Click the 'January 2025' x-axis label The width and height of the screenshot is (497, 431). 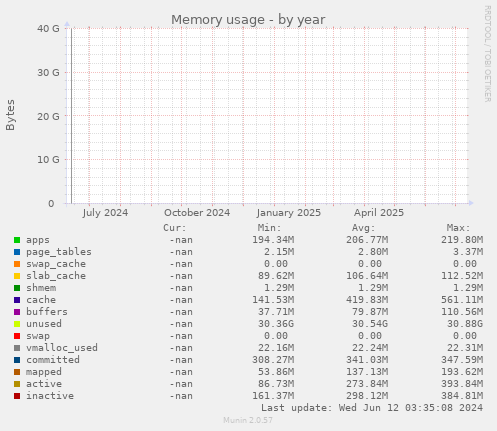[x=289, y=213]
